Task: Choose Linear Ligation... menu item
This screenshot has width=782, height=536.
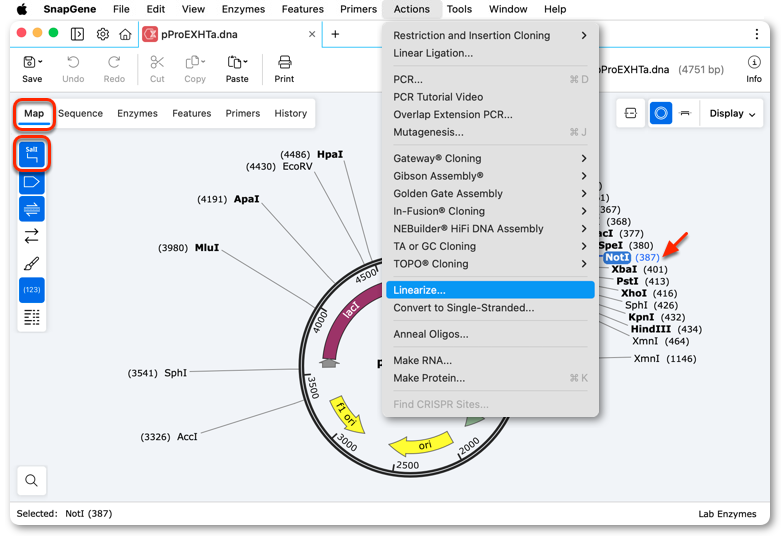Action: point(490,53)
